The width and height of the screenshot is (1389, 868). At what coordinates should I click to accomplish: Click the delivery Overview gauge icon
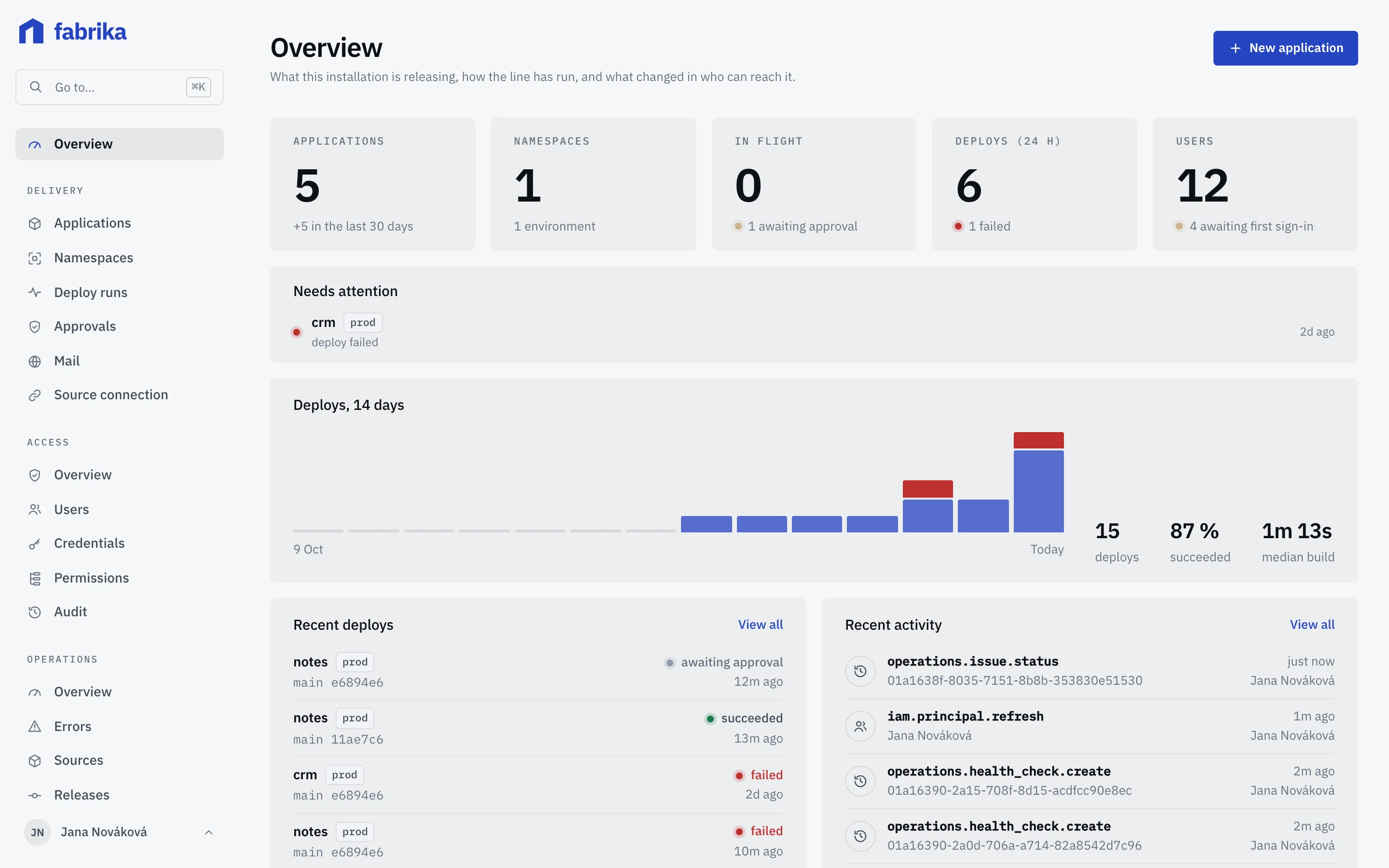click(x=35, y=144)
